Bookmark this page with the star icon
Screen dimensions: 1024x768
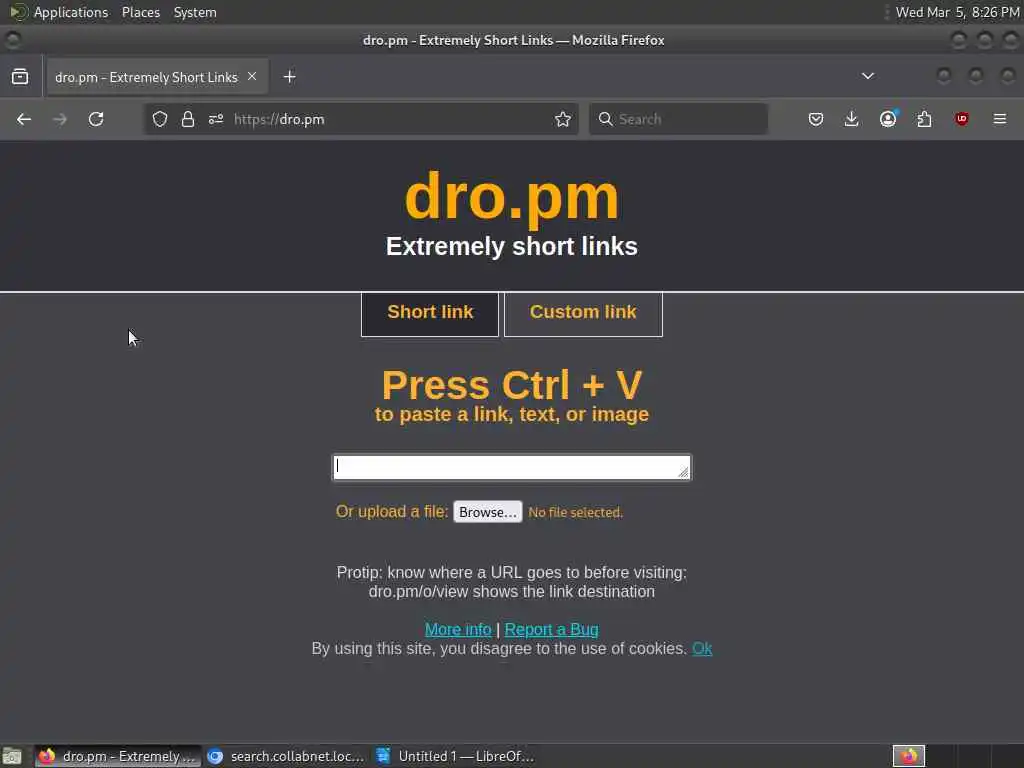coord(562,119)
